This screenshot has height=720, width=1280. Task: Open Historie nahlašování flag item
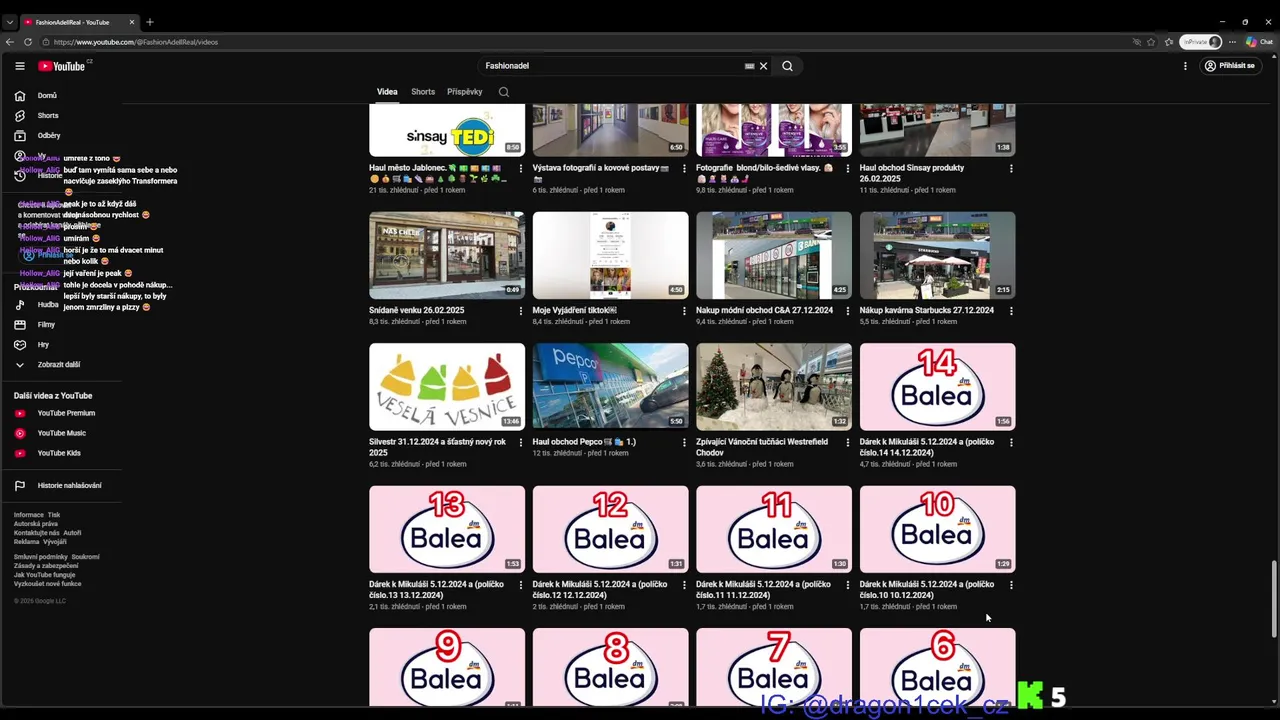69,486
